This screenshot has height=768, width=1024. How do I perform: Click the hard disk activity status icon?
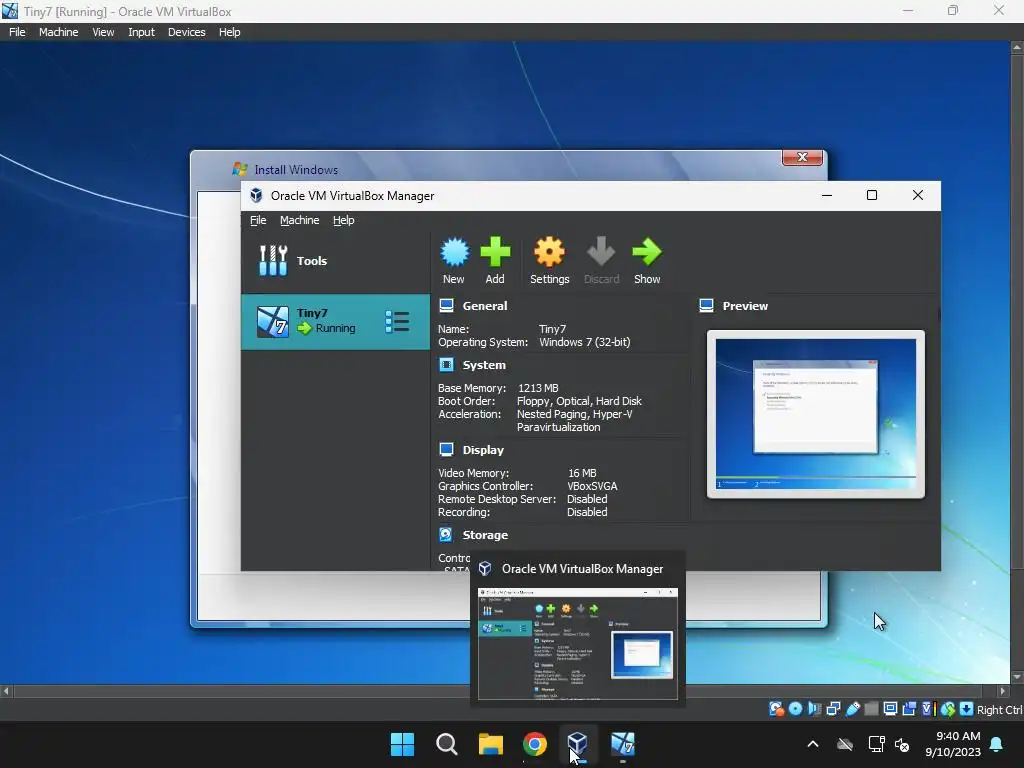[x=776, y=709]
